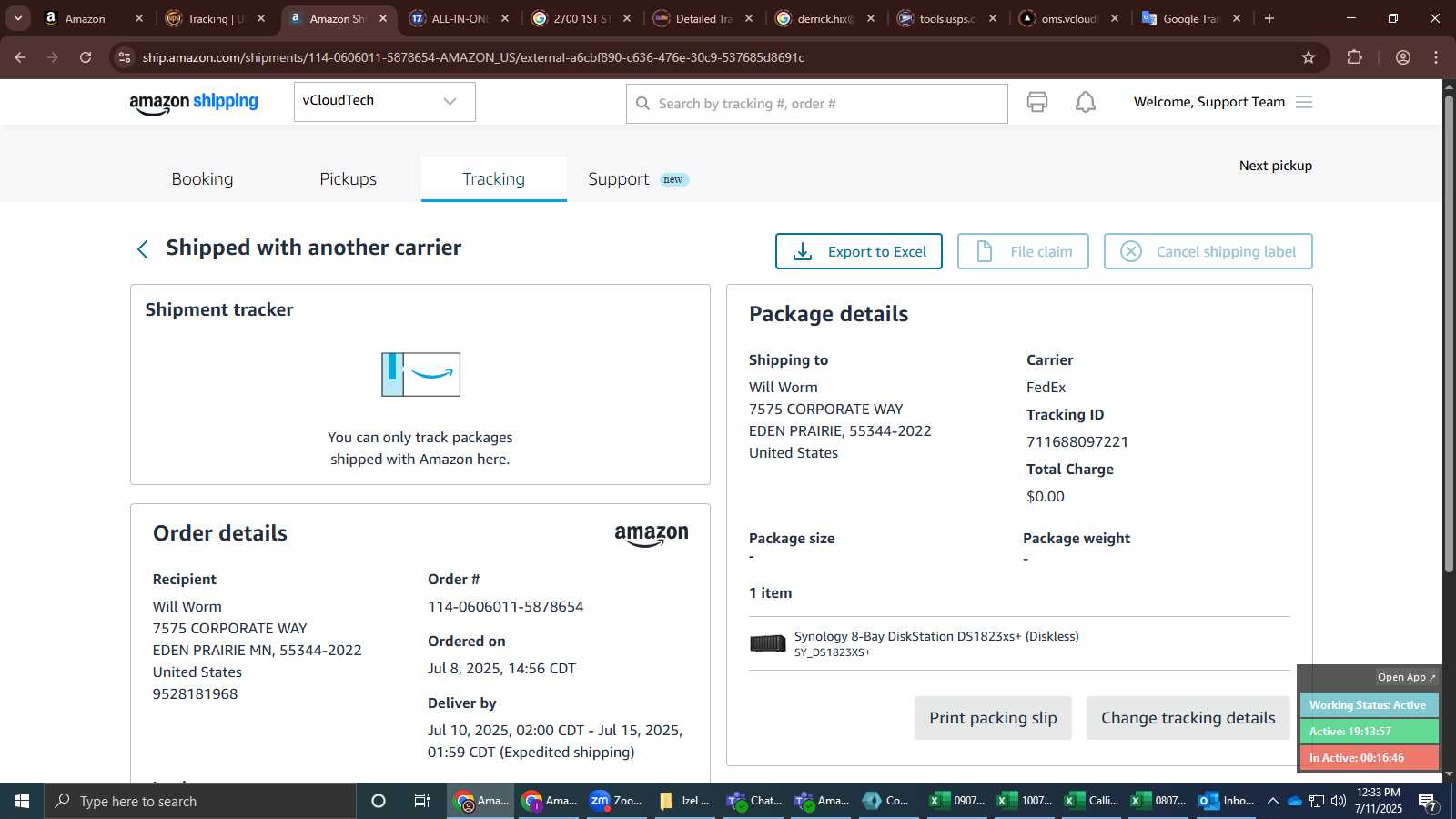Image resolution: width=1456 pixels, height=819 pixels.
Task: Open Zoom from the taskbar
Action: (615, 801)
